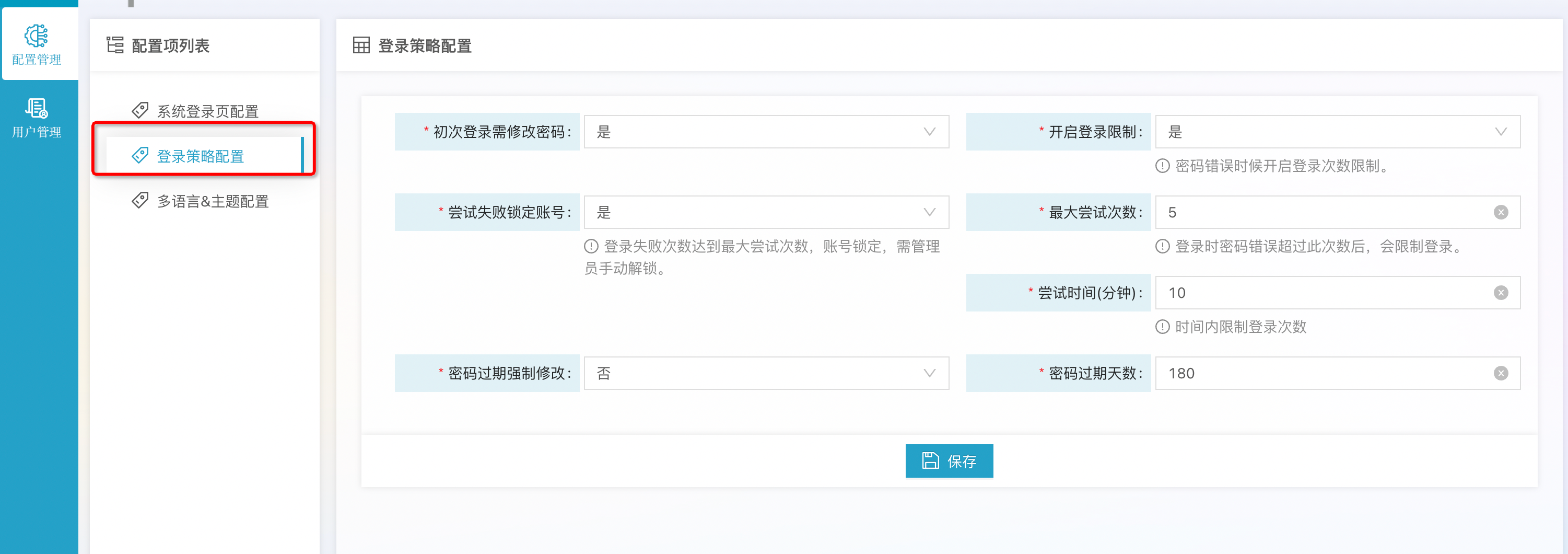Select 系统登录页配置 menu item
The width and height of the screenshot is (1568, 554).
click(207, 111)
